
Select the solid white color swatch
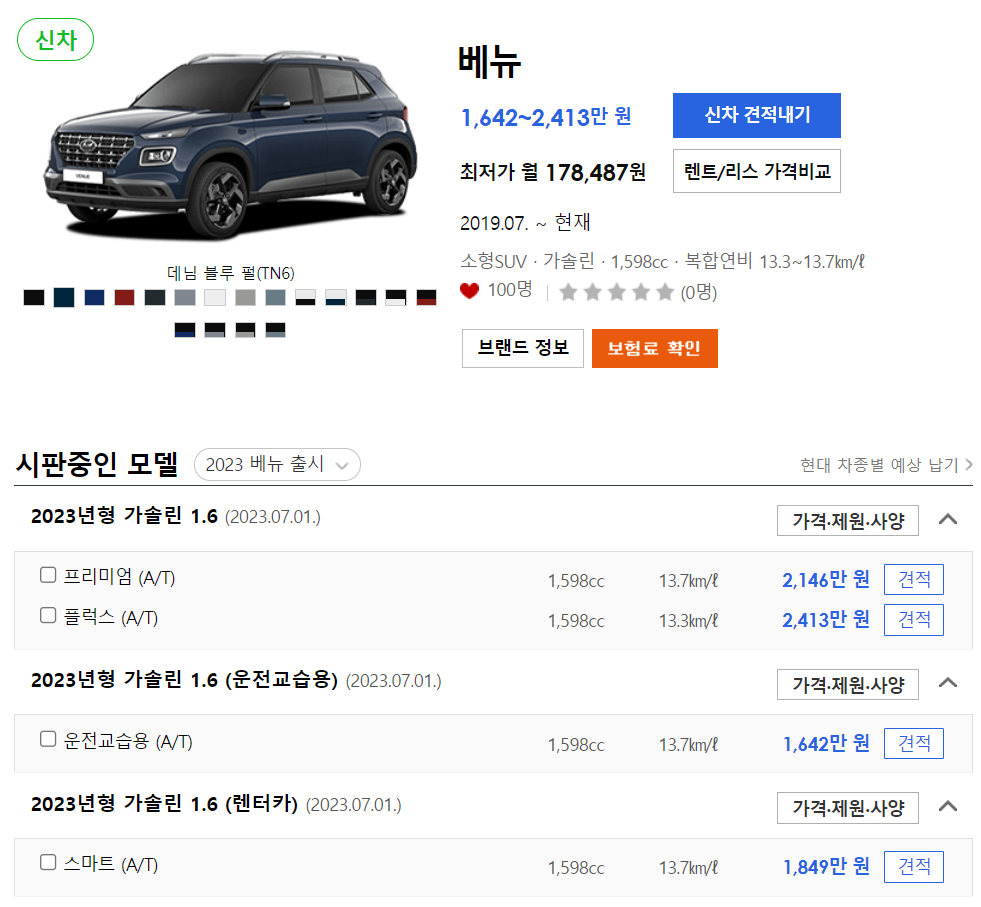click(x=215, y=298)
